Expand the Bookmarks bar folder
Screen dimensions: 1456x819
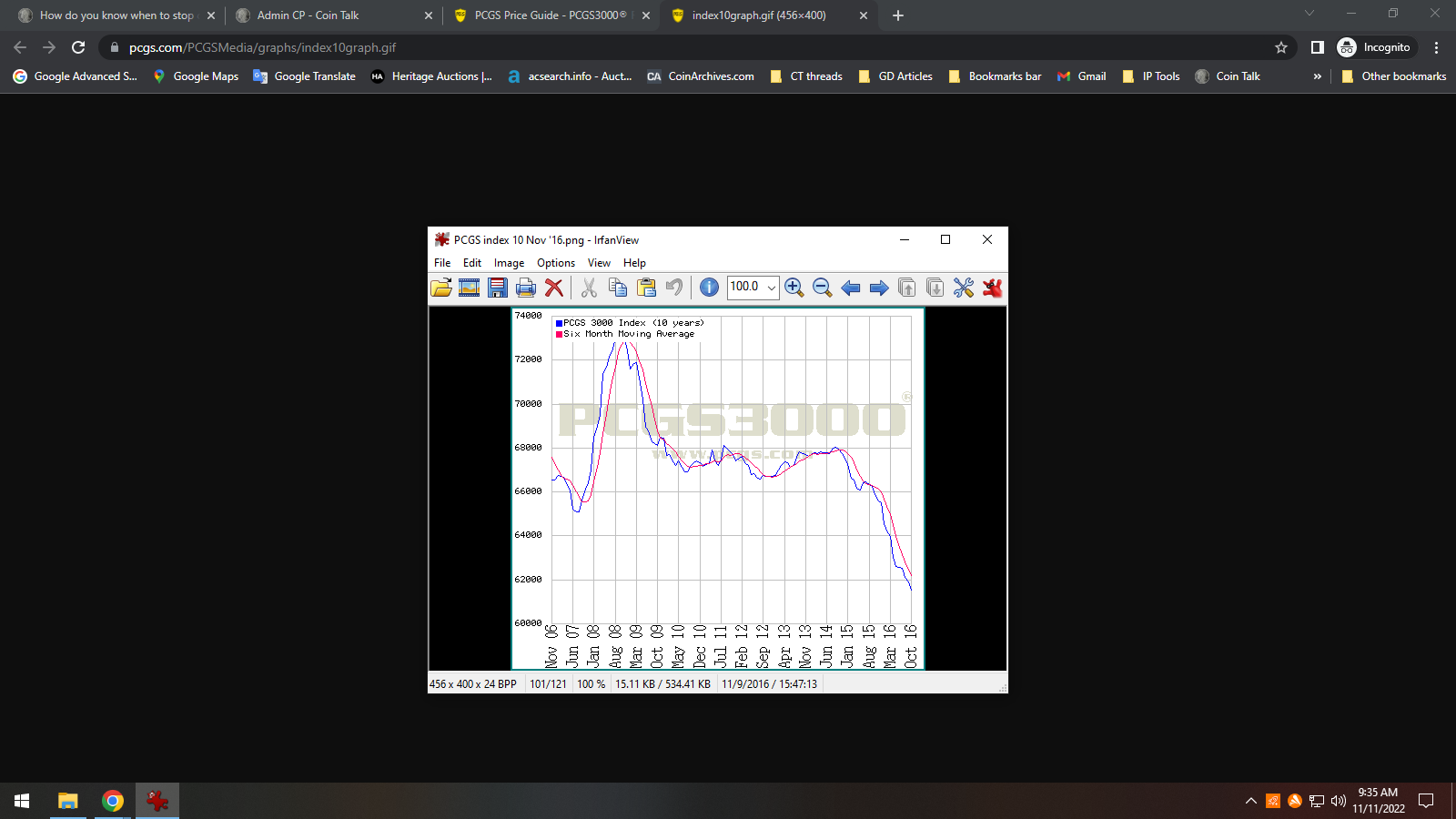pos(995,76)
